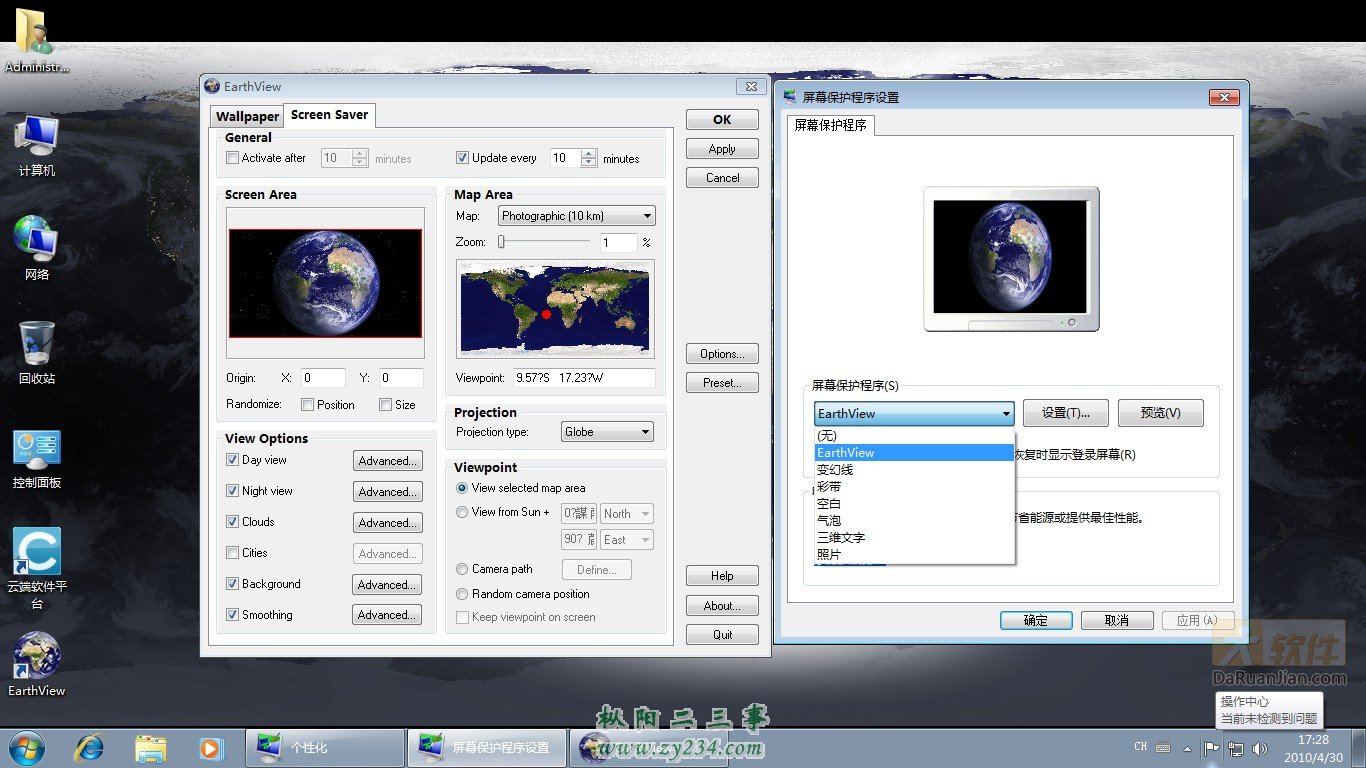Open EarthView Options... button

click(x=722, y=354)
